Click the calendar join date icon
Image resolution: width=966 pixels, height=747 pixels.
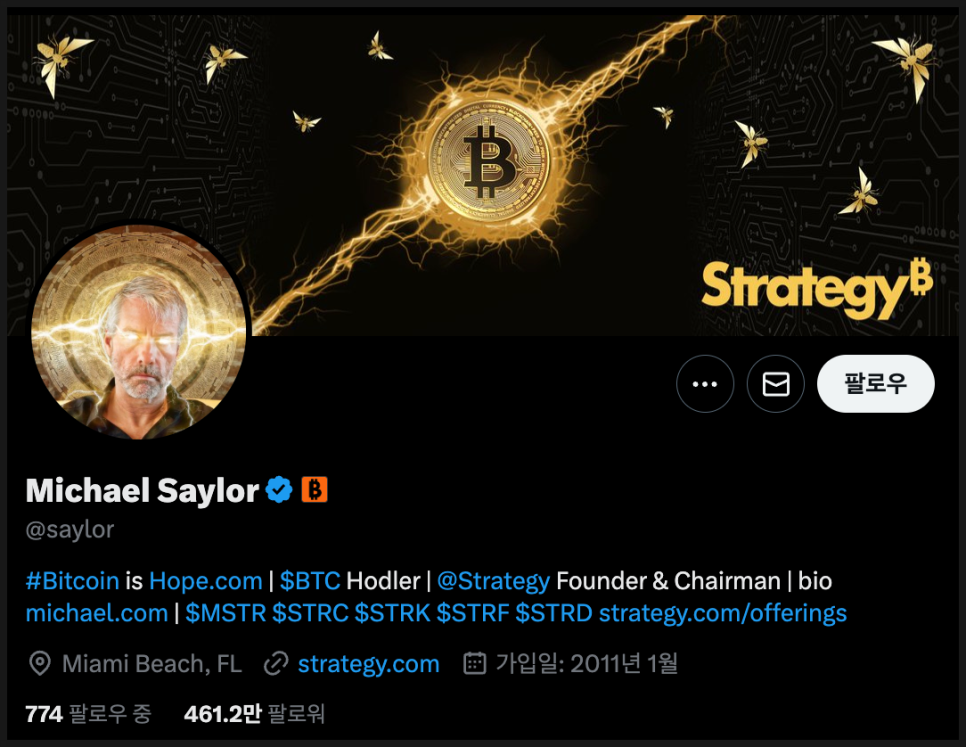[474, 663]
